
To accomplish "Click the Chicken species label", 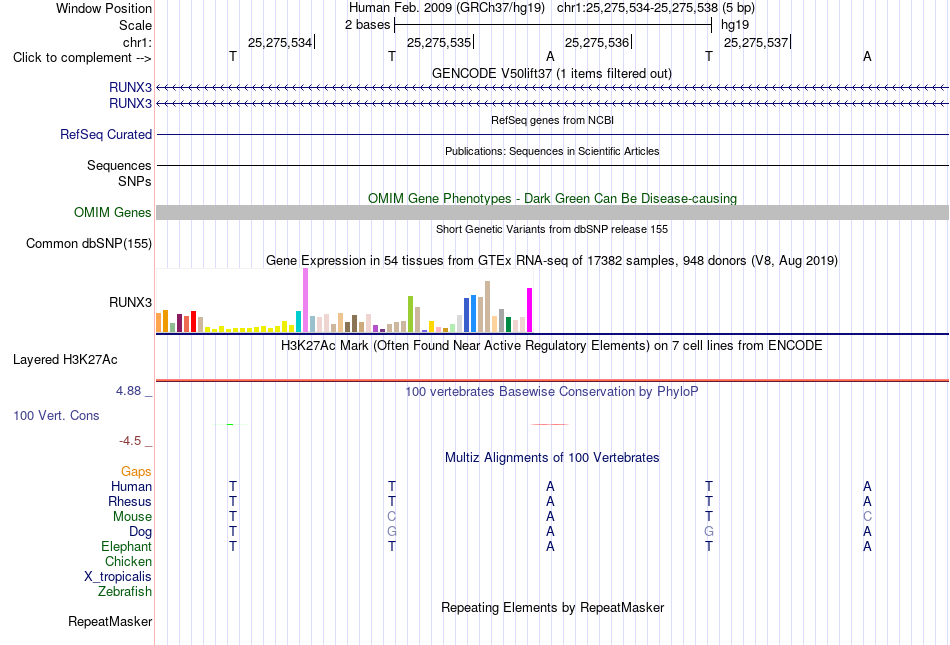I will point(128,561).
